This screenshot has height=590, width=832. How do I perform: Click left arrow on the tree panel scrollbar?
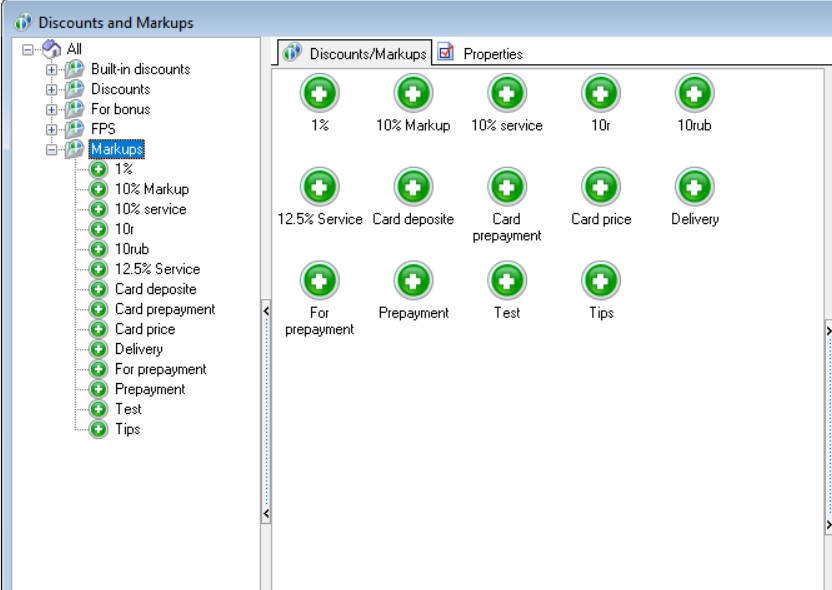266,311
